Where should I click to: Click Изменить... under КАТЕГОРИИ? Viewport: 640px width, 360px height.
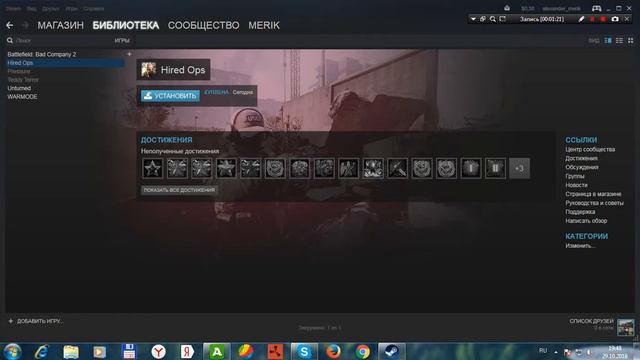[580, 246]
